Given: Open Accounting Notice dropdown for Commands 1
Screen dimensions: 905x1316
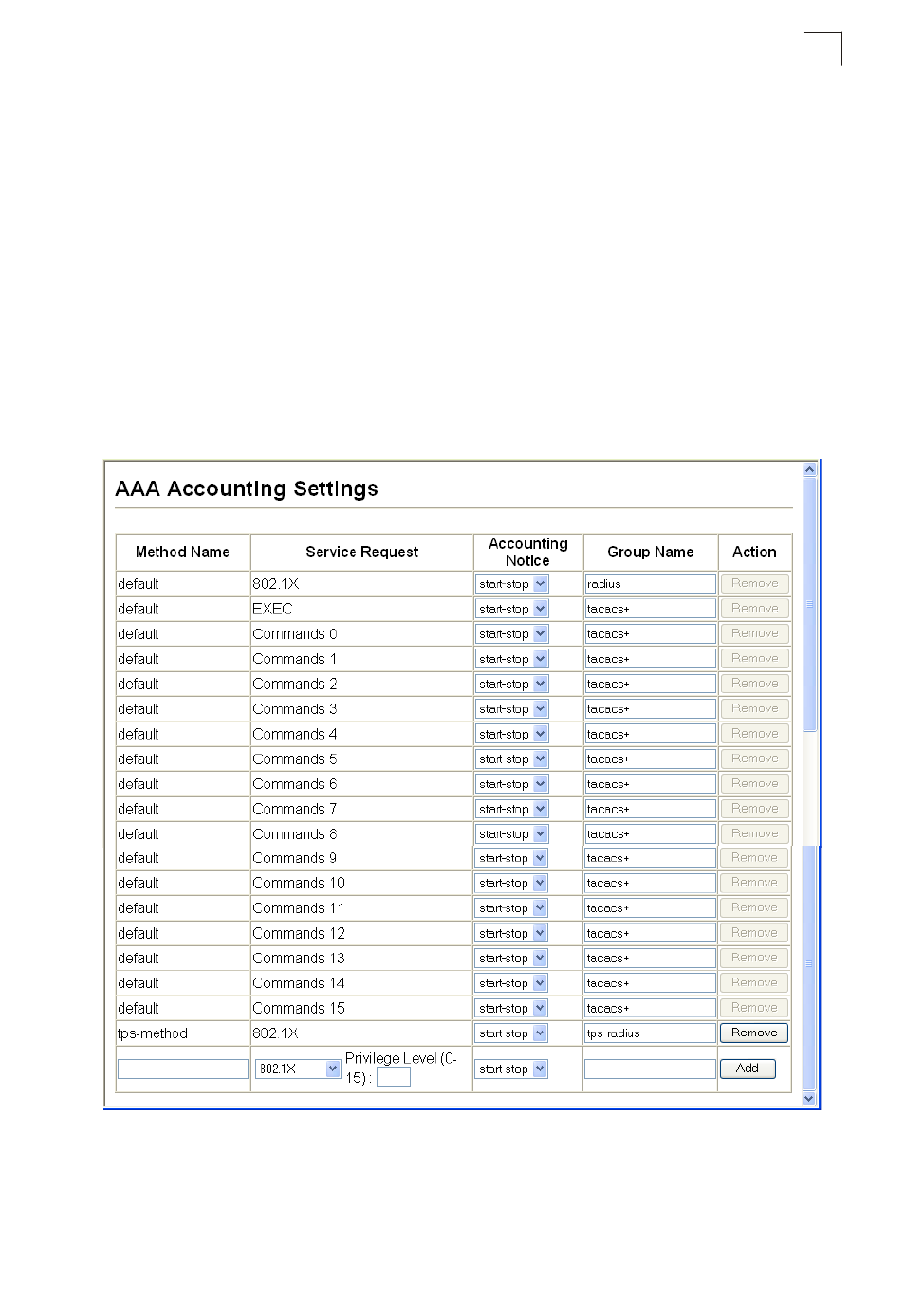Looking at the screenshot, I should [512, 659].
